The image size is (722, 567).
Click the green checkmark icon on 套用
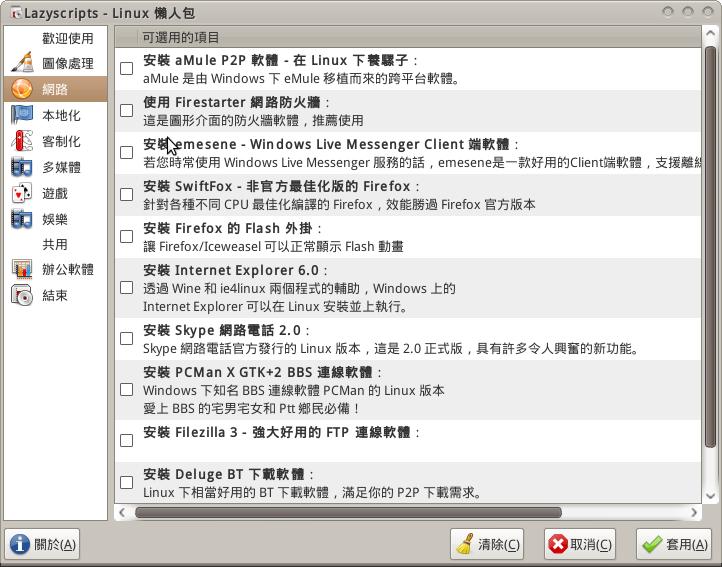click(652, 544)
